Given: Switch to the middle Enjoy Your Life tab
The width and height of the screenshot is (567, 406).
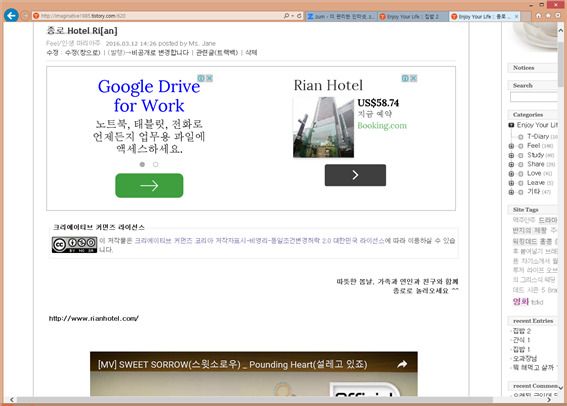Looking at the screenshot, I should [413, 16].
